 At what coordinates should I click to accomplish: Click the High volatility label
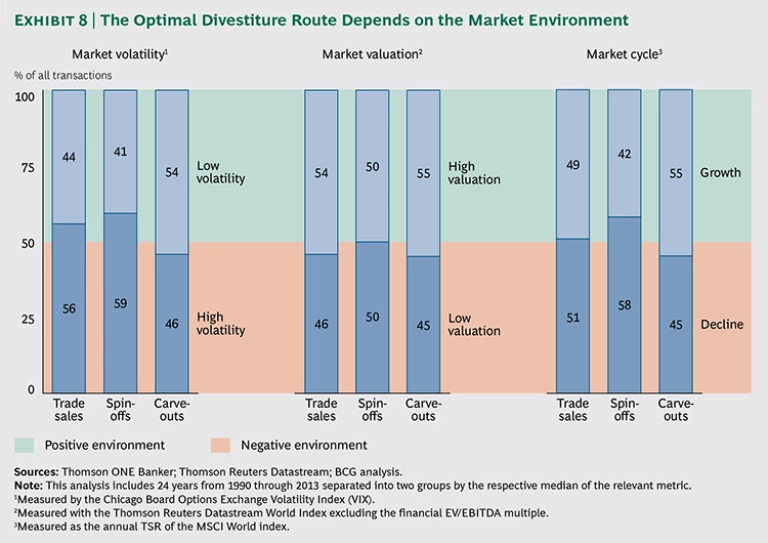coord(221,323)
